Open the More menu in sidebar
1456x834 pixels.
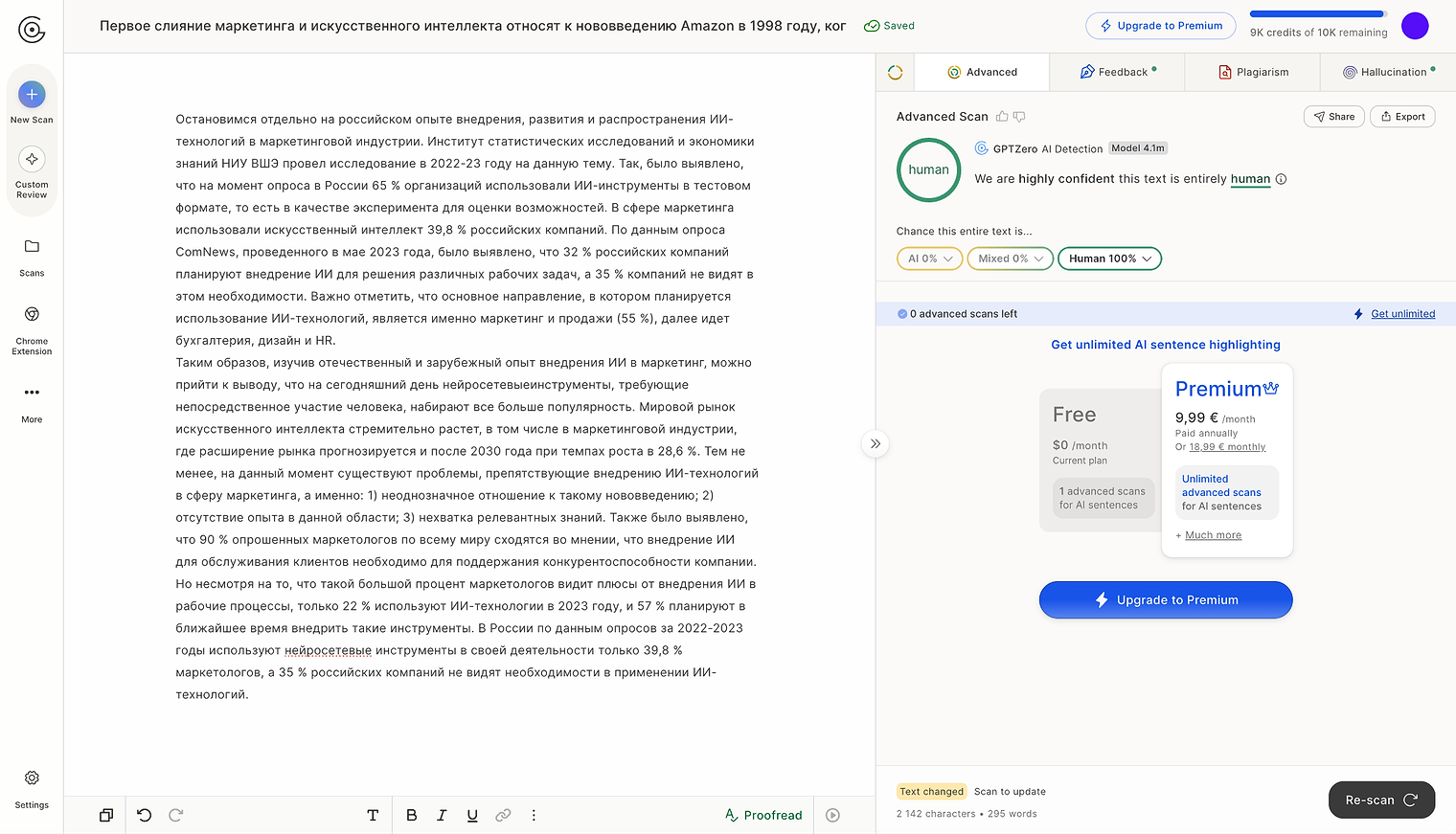32,403
